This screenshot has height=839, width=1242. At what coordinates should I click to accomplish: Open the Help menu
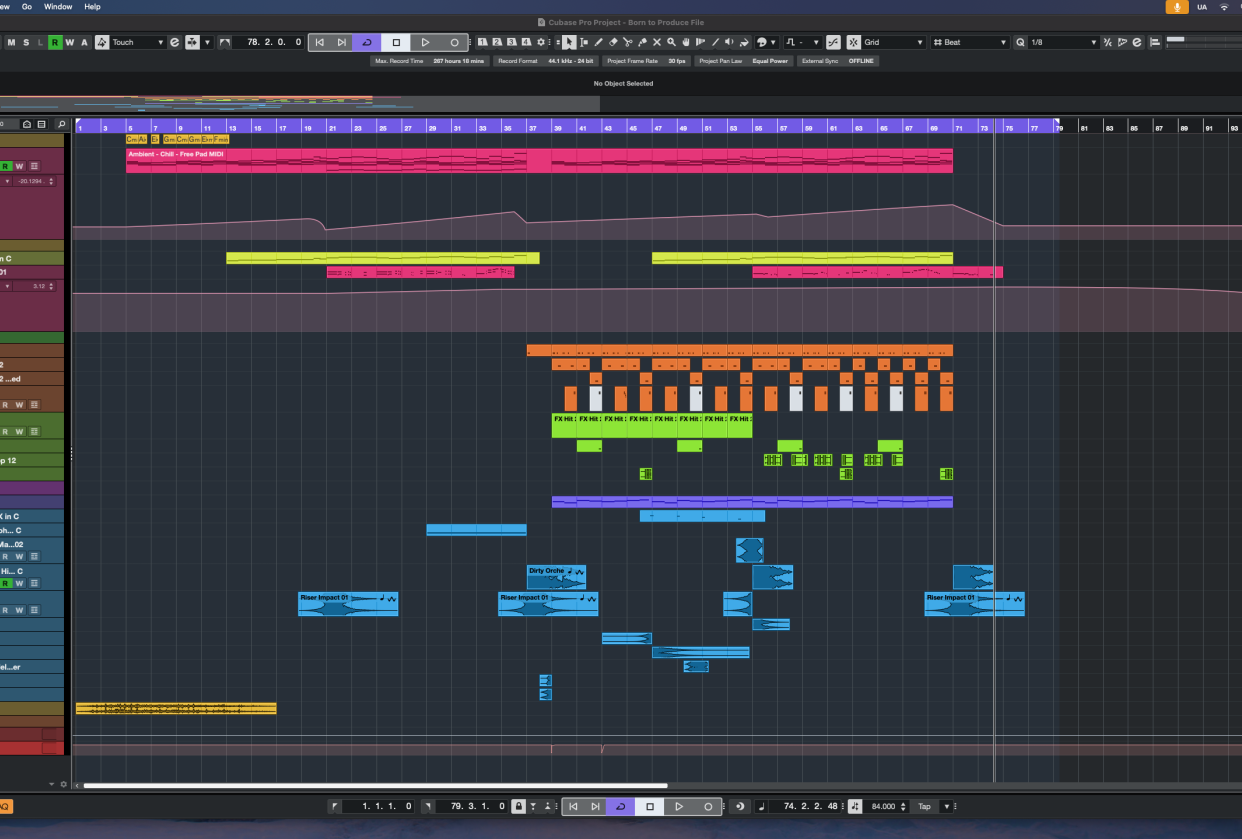point(92,6)
